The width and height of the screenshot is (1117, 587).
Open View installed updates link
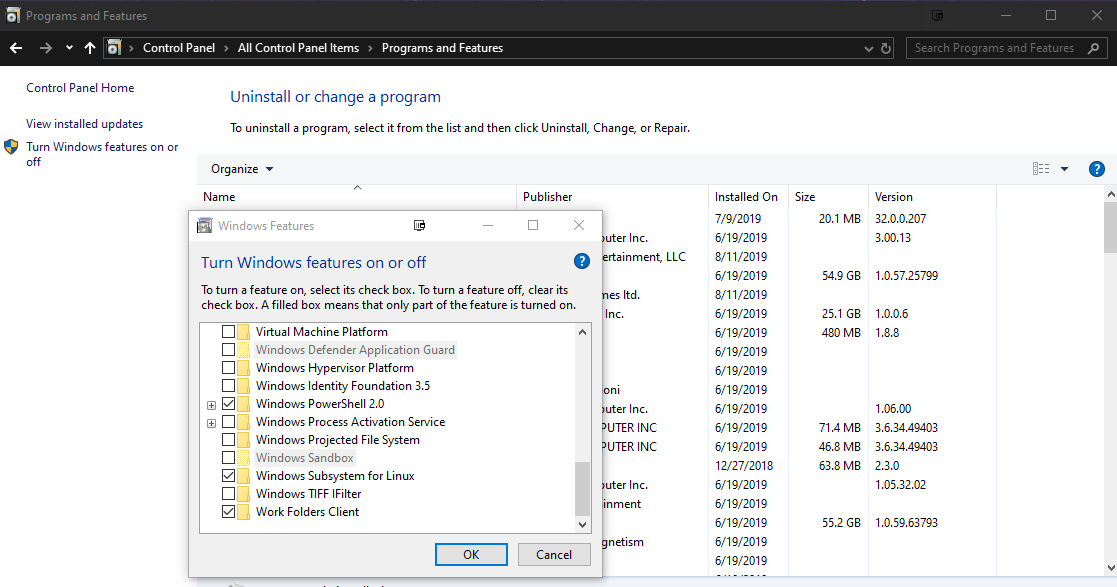85,123
